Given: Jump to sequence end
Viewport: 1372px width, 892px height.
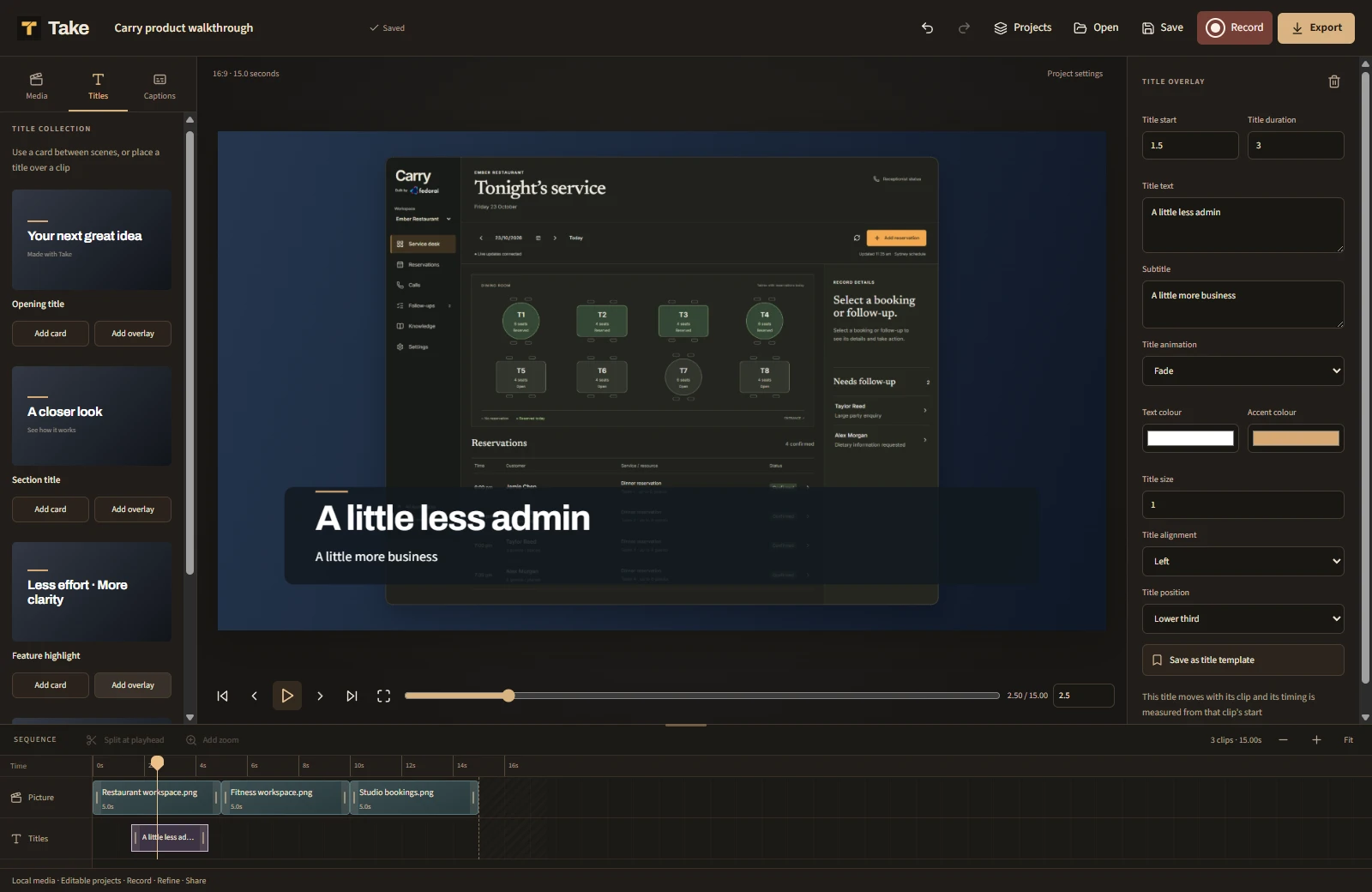Looking at the screenshot, I should pyautogui.click(x=352, y=696).
